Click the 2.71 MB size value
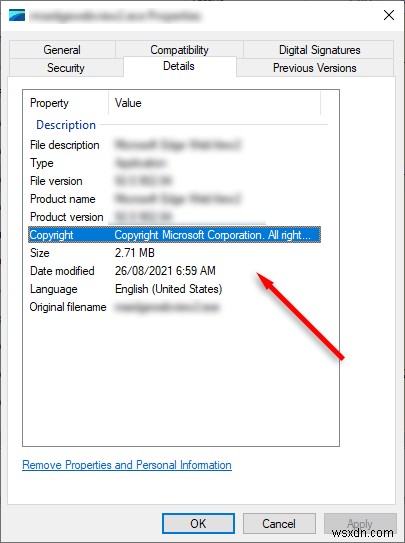 (135, 253)
